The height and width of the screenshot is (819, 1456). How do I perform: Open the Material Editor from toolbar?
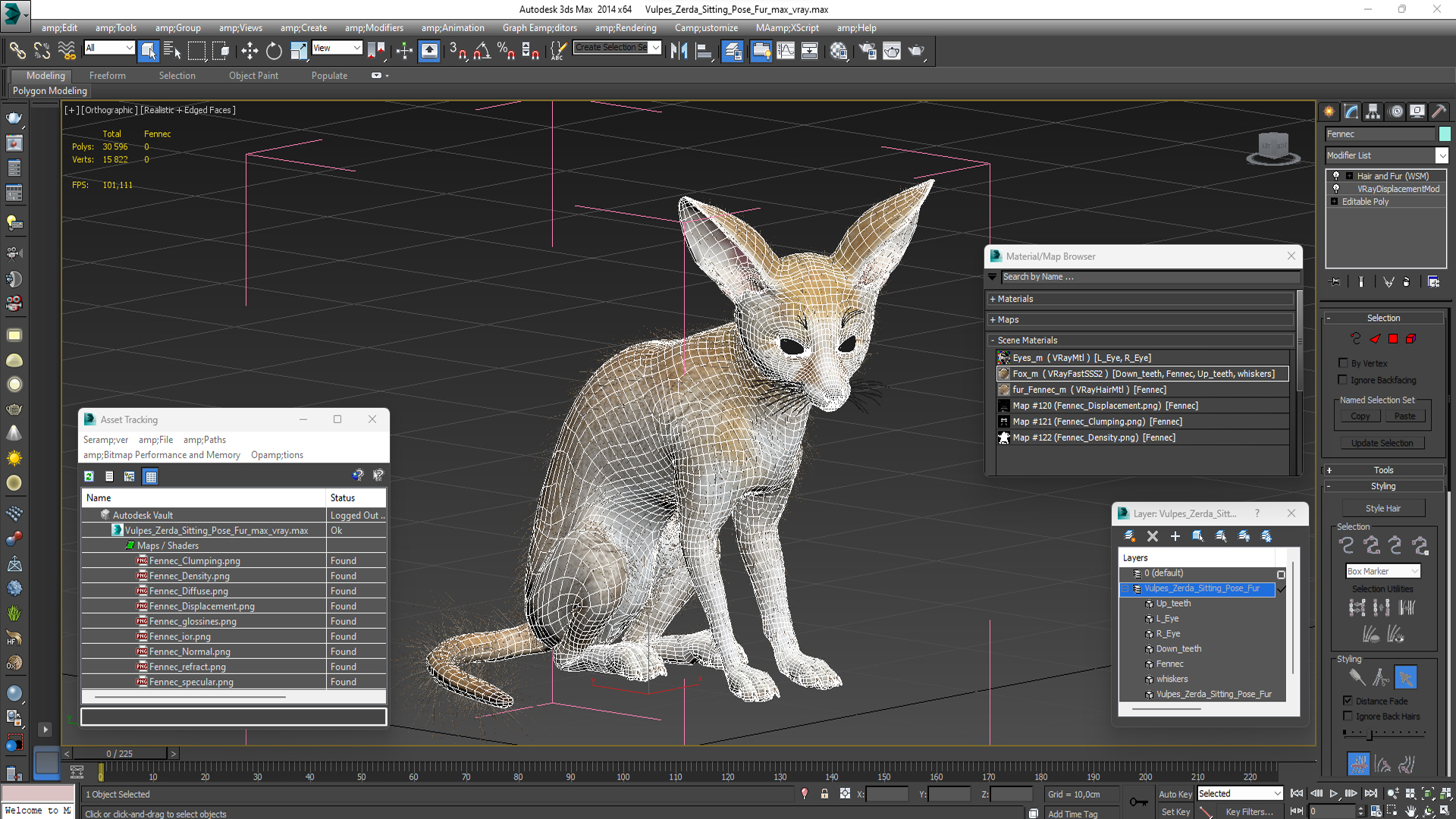(x=838, y=51)
